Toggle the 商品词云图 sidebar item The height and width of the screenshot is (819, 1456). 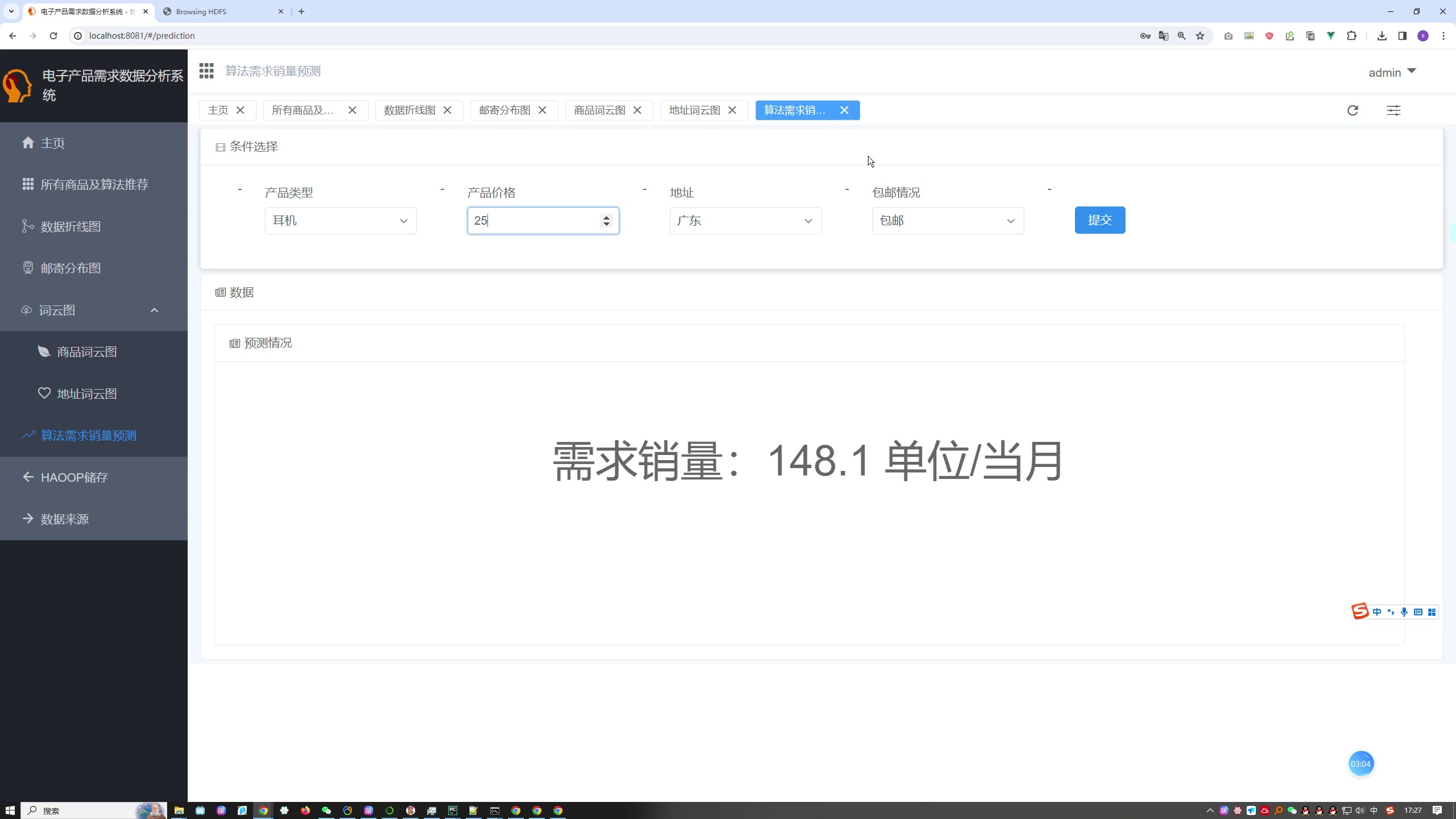87,351
